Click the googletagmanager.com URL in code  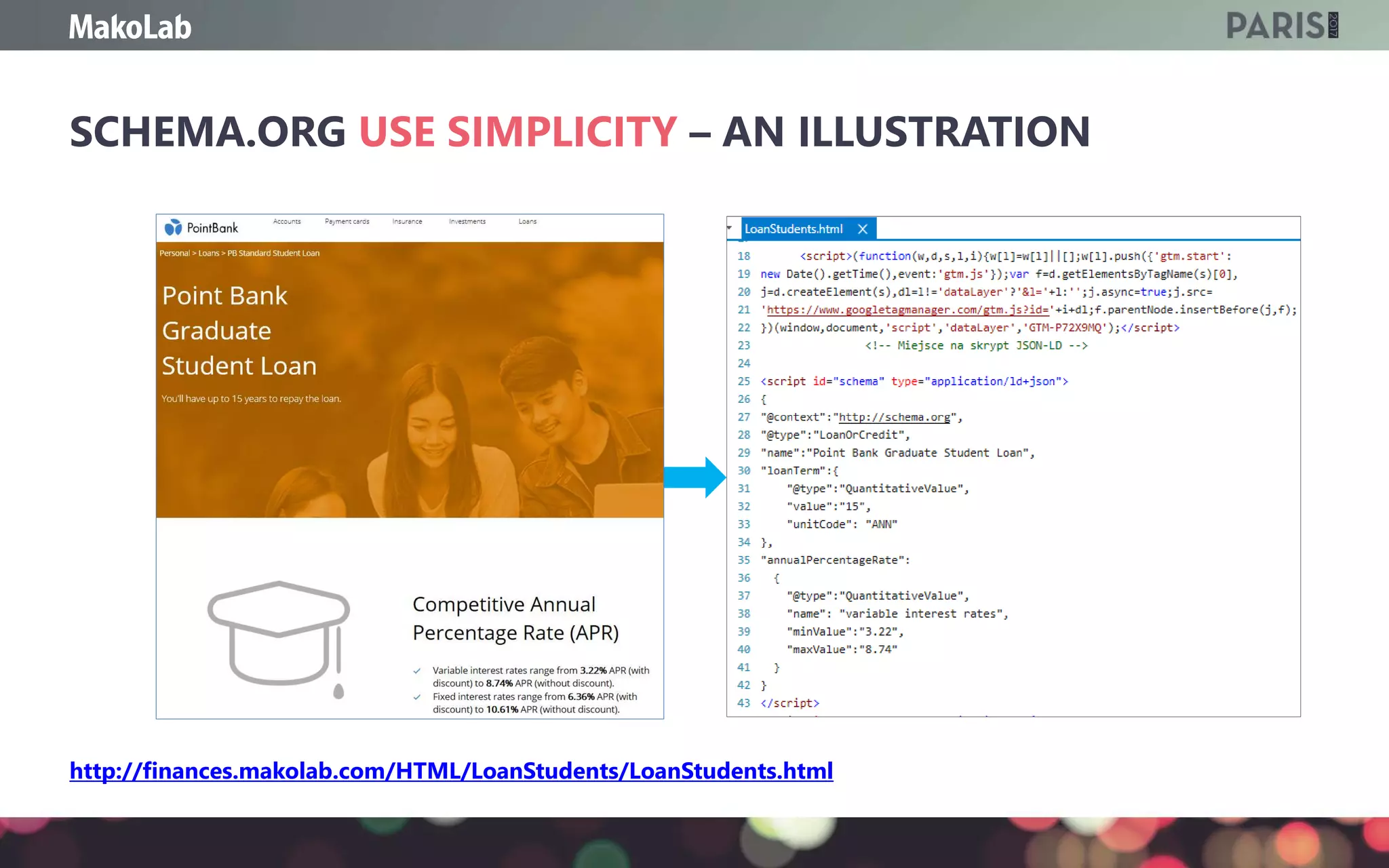click(x=907, y=310)
